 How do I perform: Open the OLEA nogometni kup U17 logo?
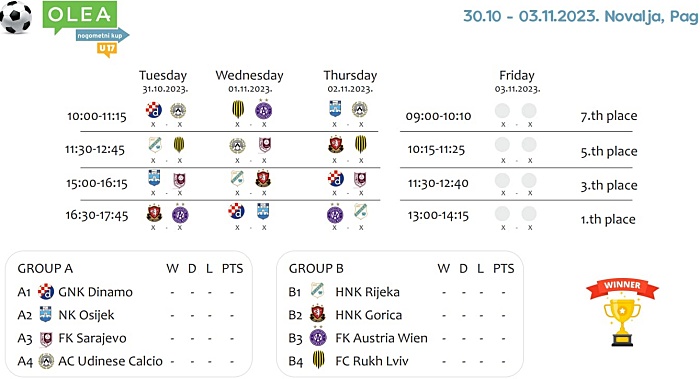86,29
